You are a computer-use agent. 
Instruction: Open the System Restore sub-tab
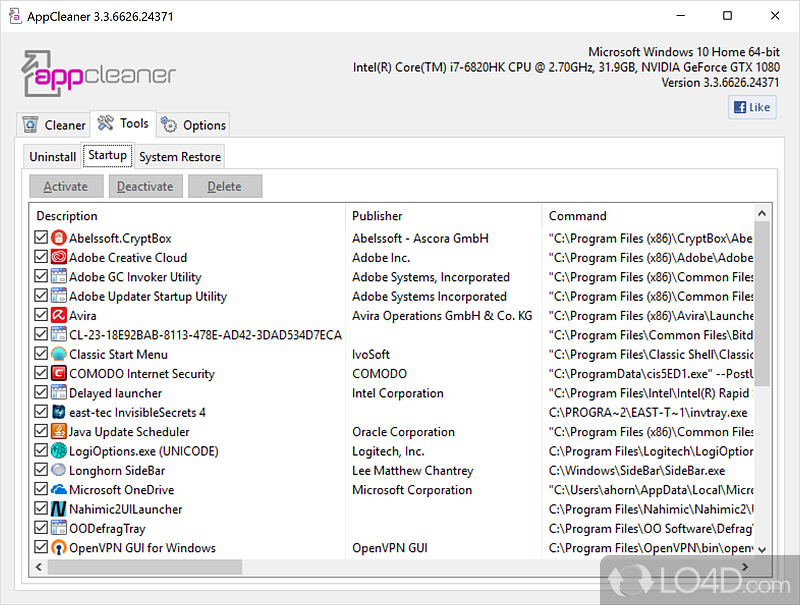(x=180, y=157)
